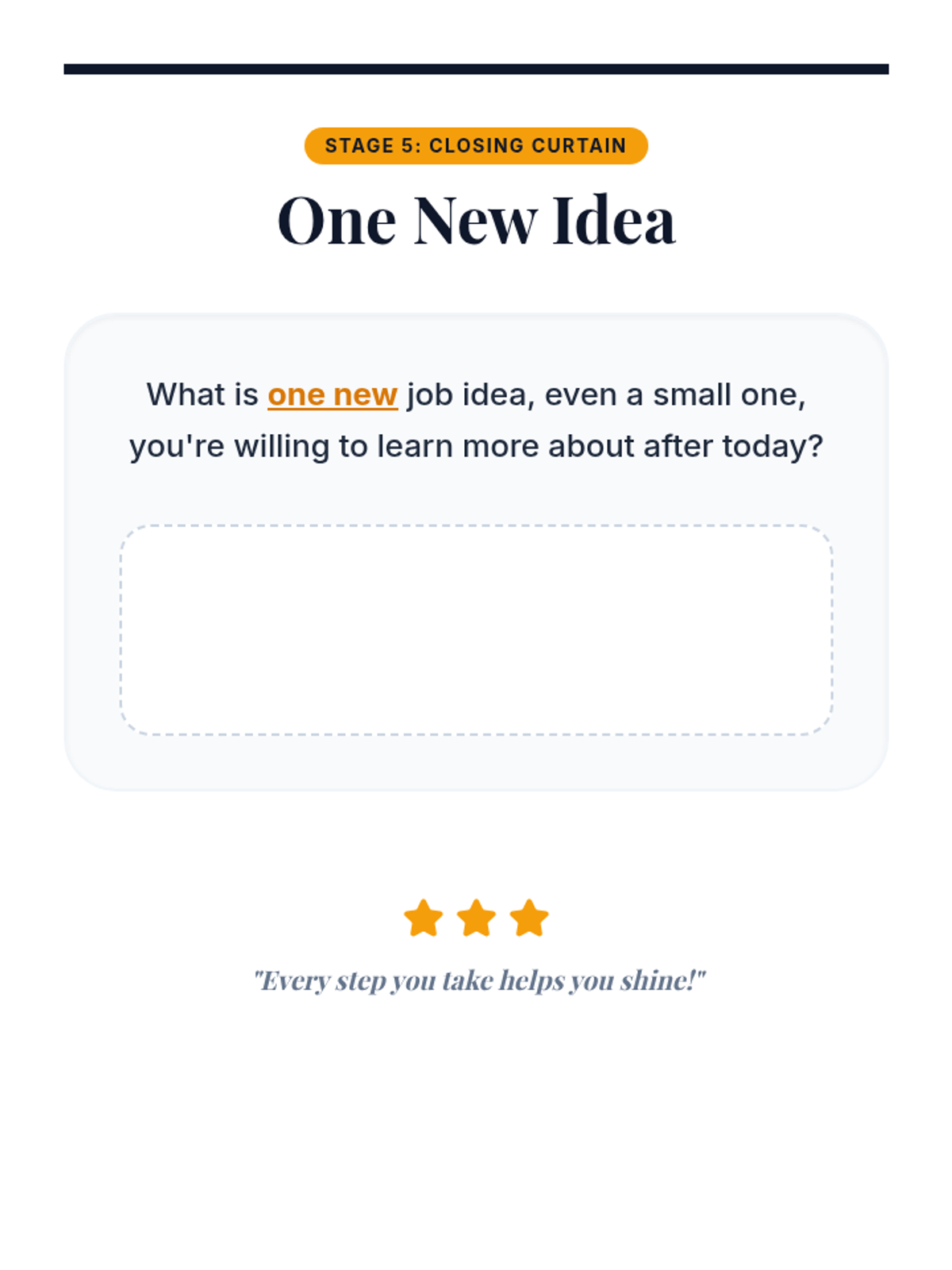
Task: Click the word "Idea" in the heading
Action: coord(614,220)
